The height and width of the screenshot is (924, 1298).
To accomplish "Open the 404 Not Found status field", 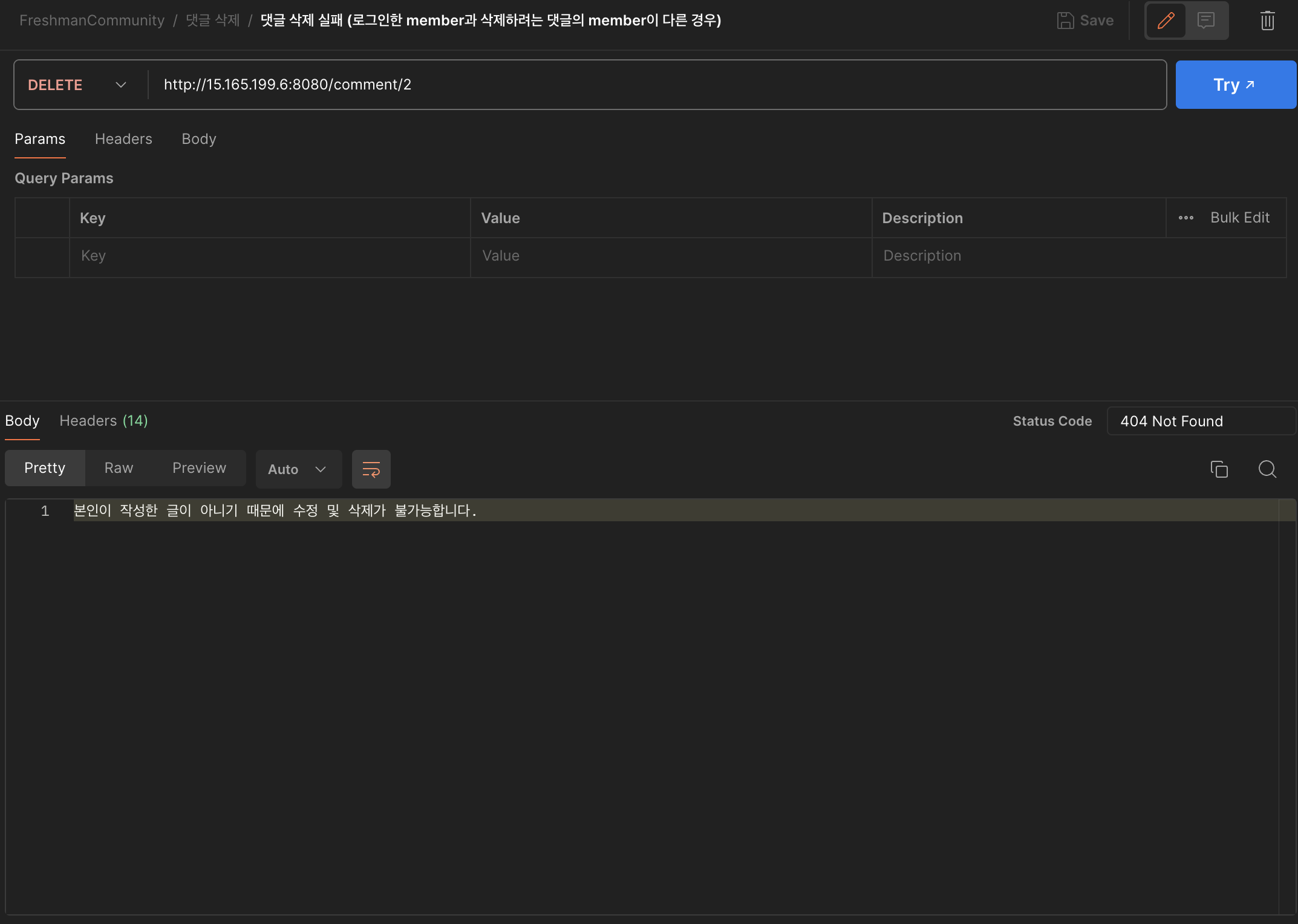I will pos(1201,421).
